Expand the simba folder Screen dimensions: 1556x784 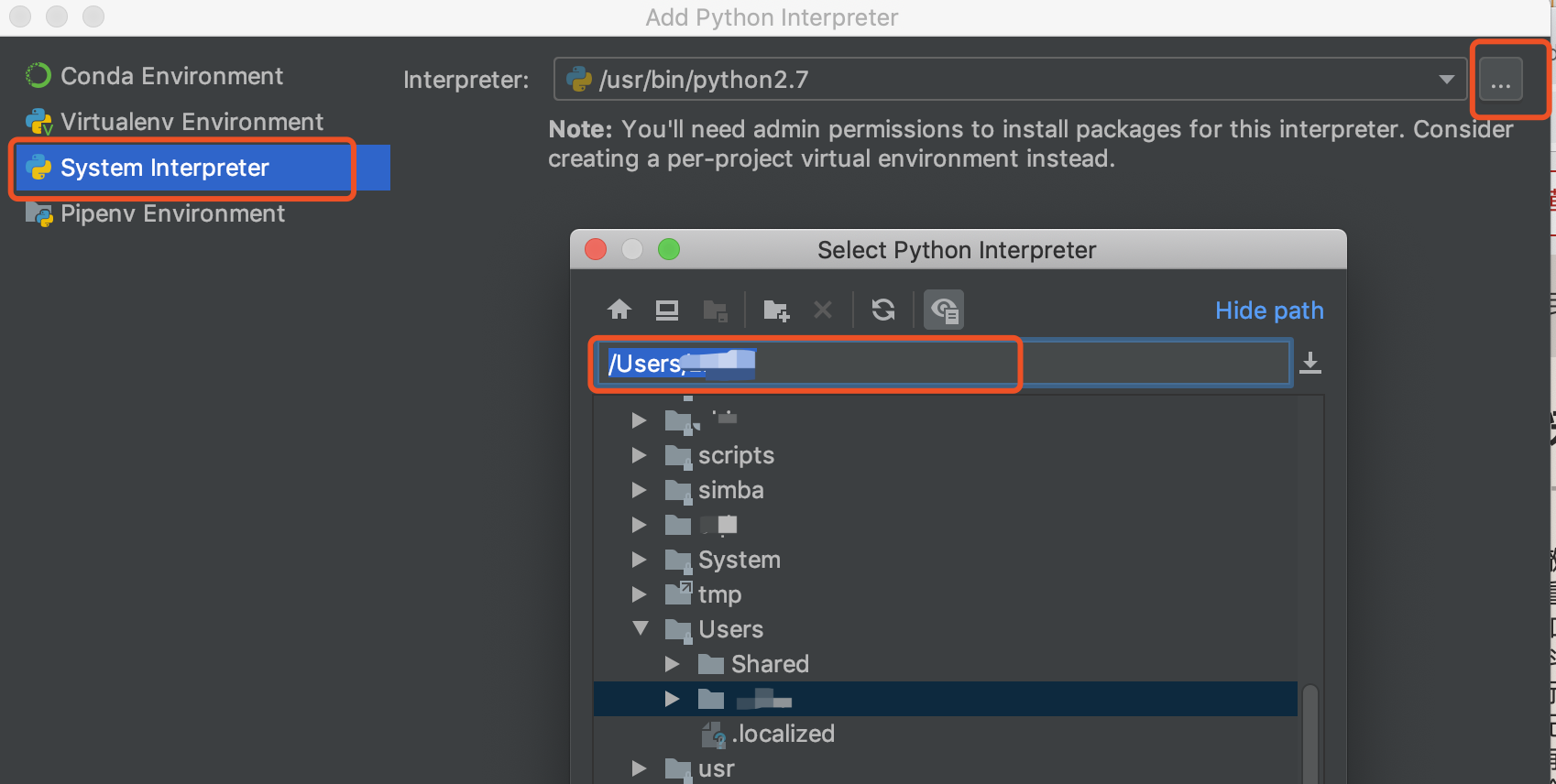640,490
